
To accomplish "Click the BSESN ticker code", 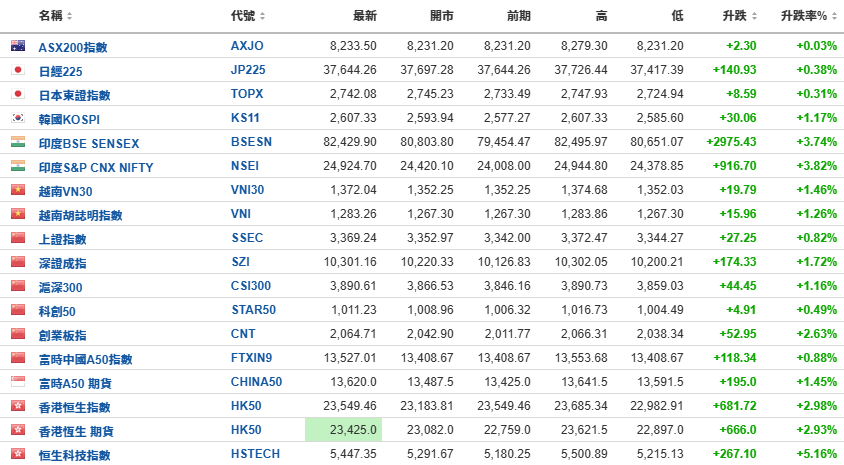I will point(251,142).
